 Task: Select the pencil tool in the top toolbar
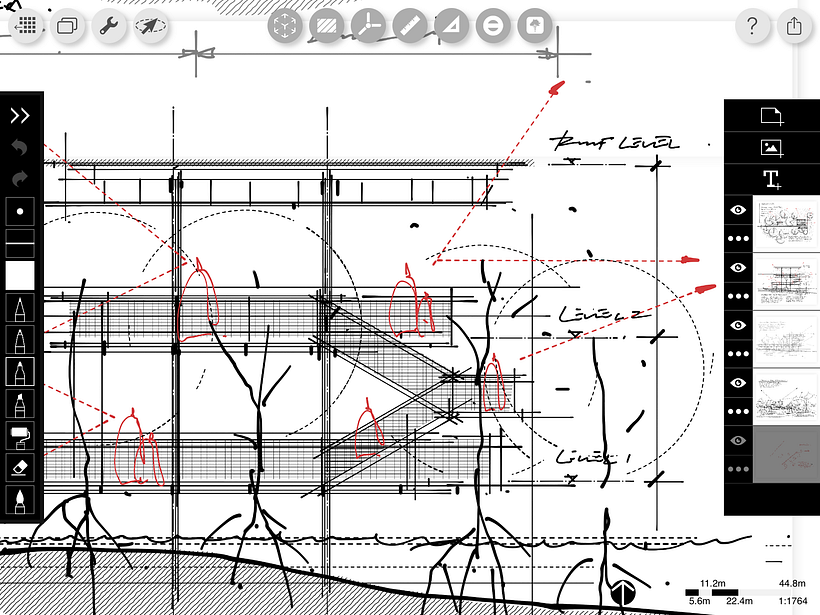410,26
